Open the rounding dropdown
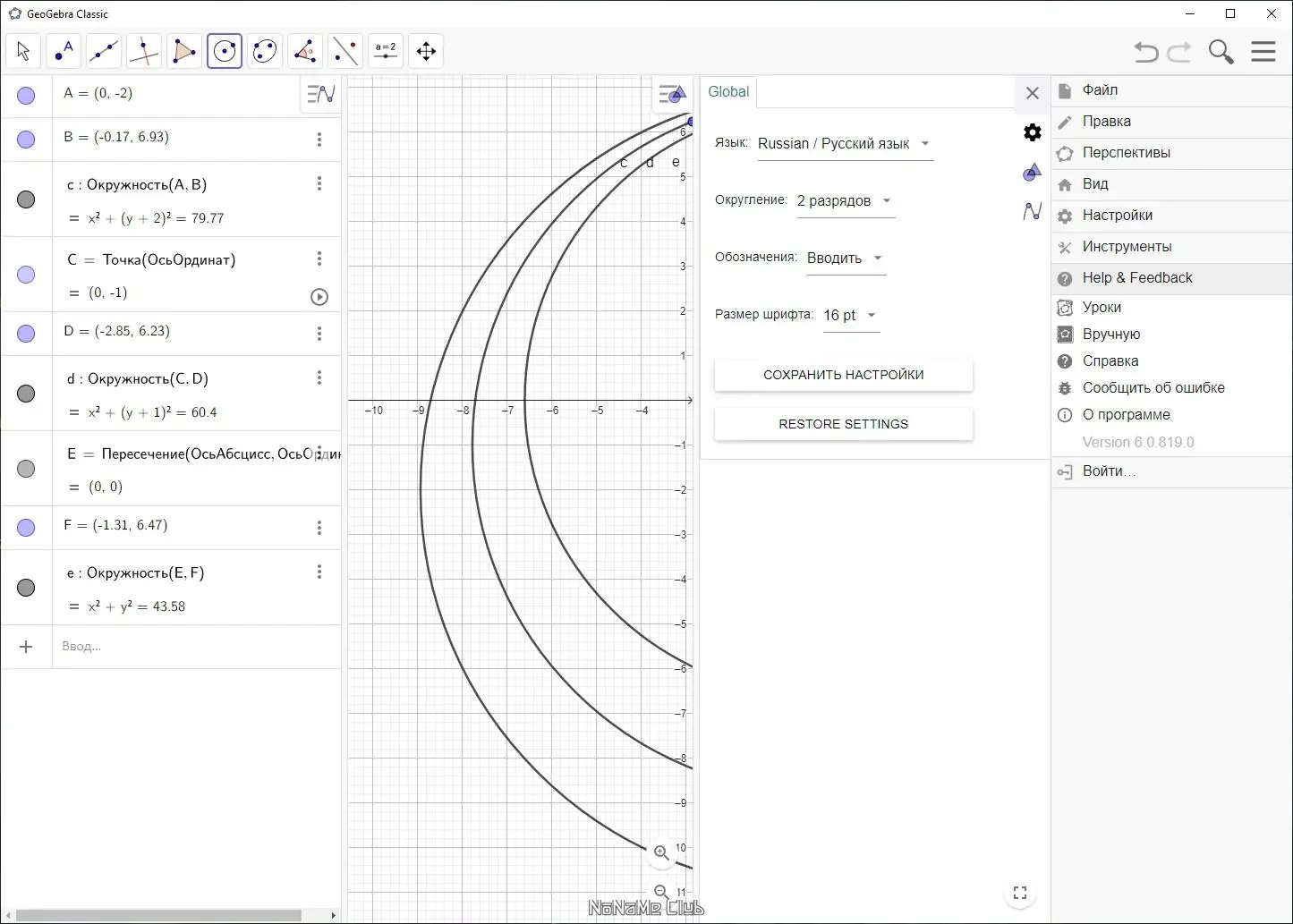Screen dimensions: 1293x924 pos(845,201)
